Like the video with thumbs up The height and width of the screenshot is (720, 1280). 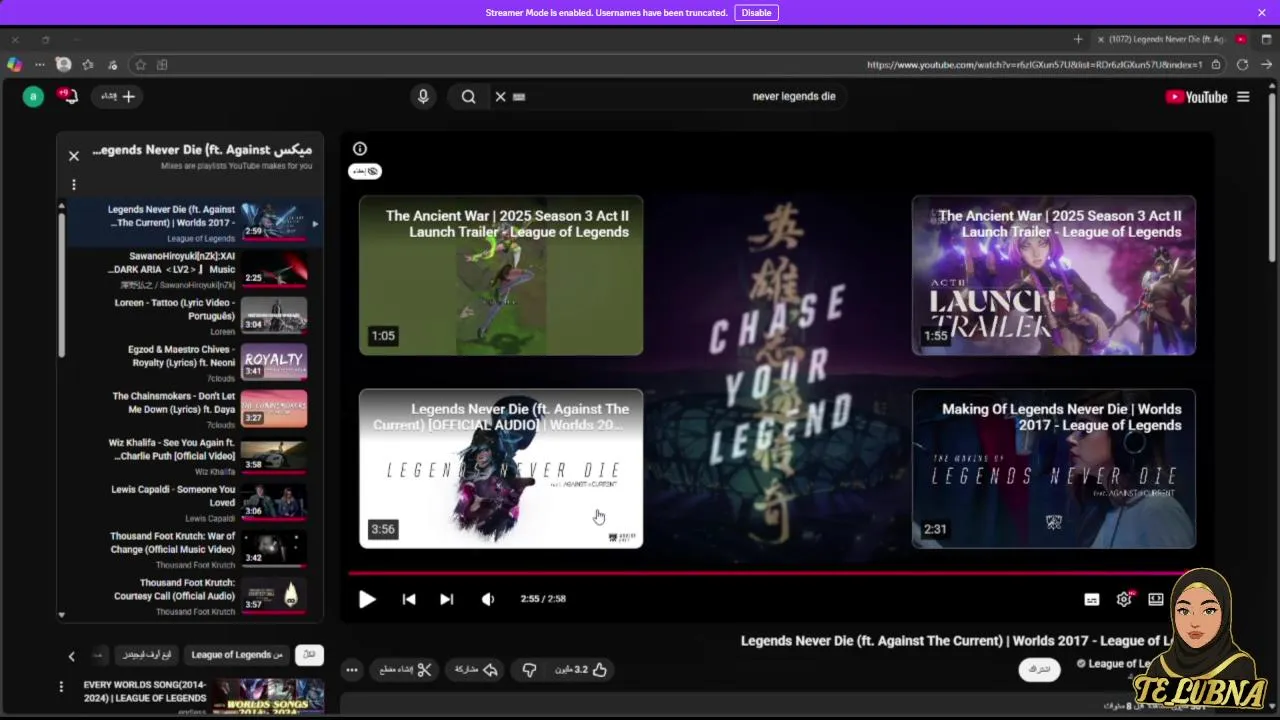(x=582, y=670)
